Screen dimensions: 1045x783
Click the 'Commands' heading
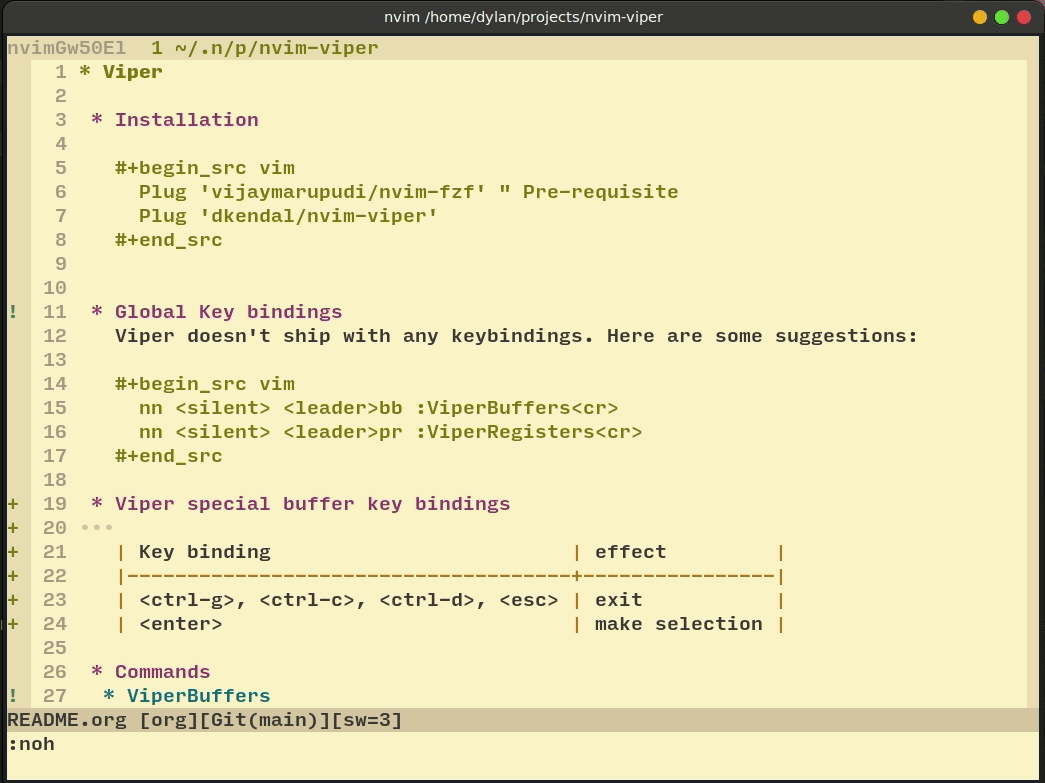[163, 672]
